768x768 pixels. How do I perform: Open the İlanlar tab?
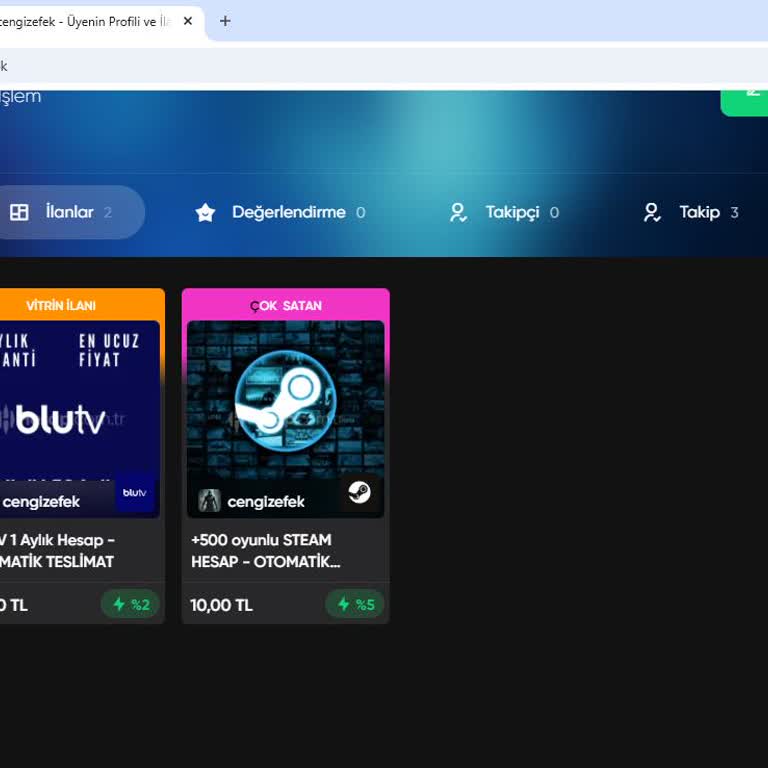pos(69,212)
